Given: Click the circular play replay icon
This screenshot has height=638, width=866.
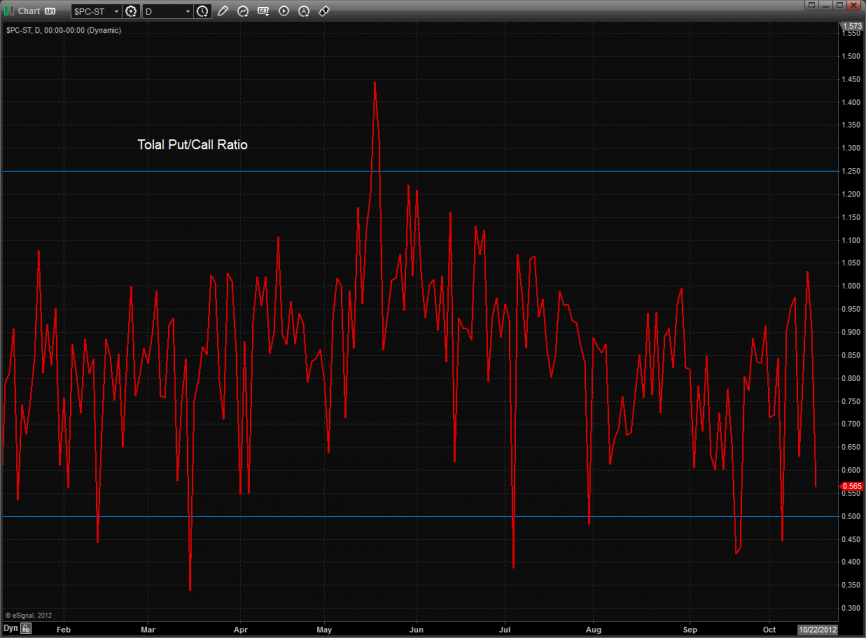Looking at the screenshot, I should coord(284,11).
